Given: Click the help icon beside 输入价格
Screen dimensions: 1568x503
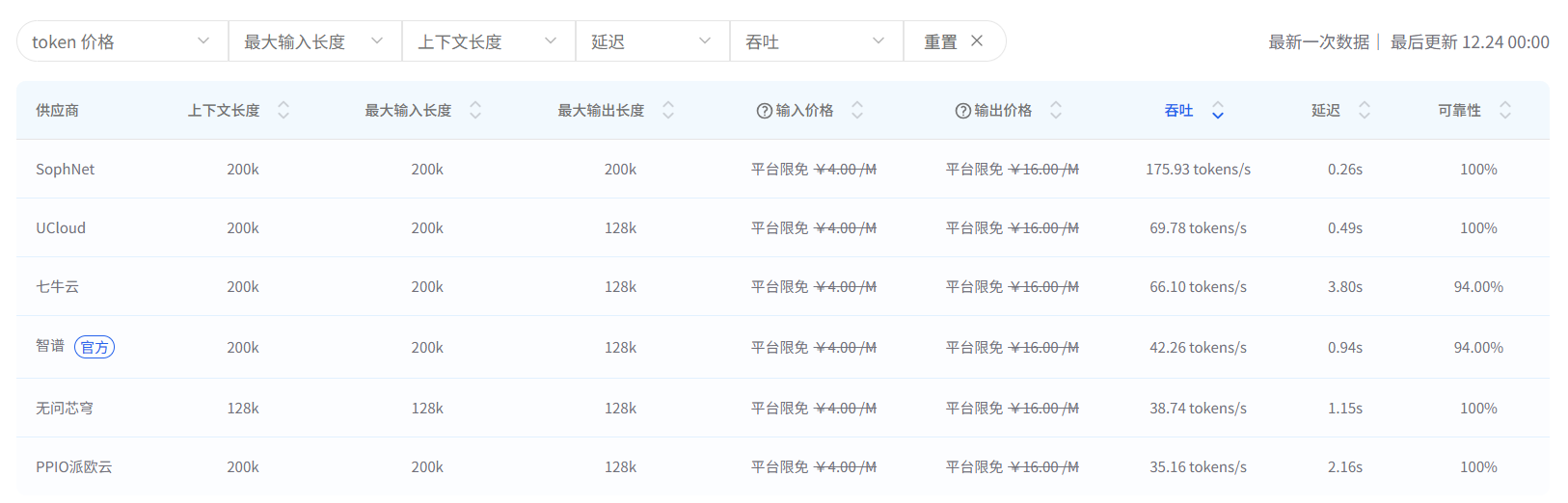Looking at the screenshot, I should click(x=765, y=111).
